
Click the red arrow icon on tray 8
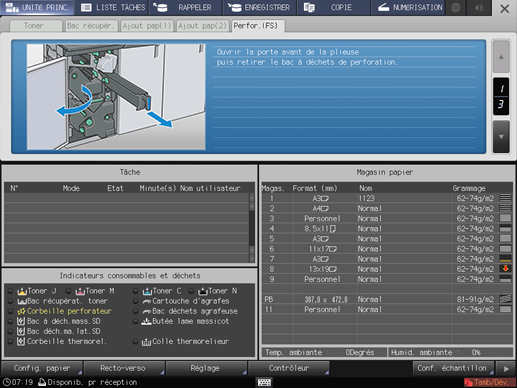tap(505, 269)
